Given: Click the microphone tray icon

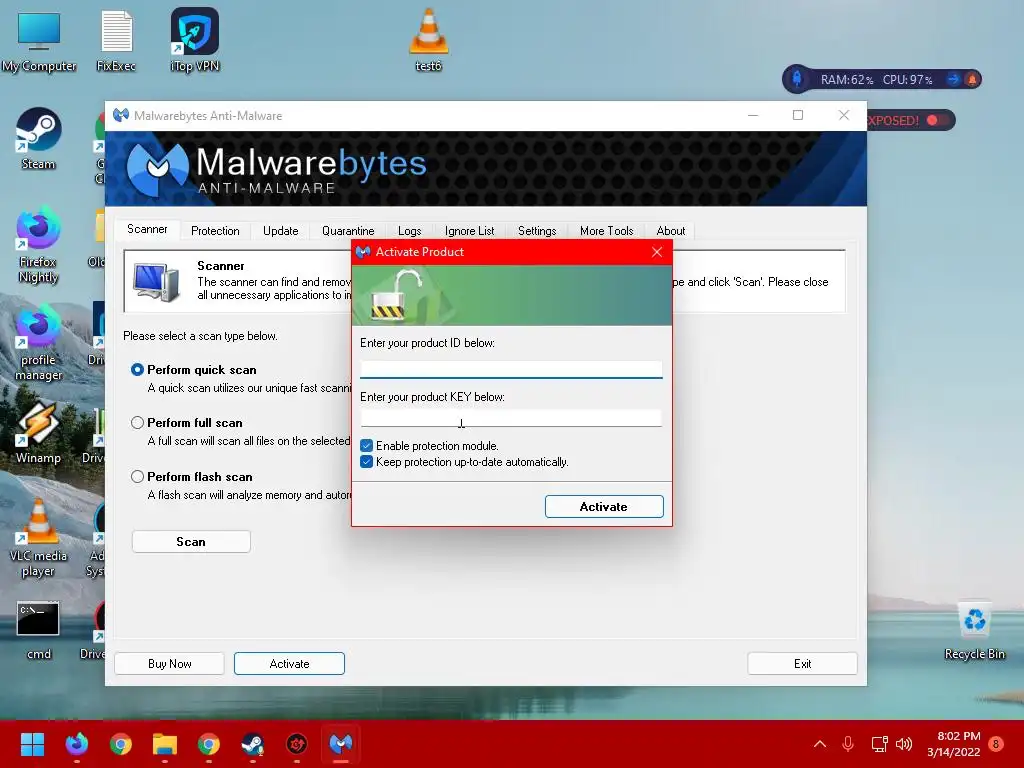Looking at the screenshot, I should 848,744.
